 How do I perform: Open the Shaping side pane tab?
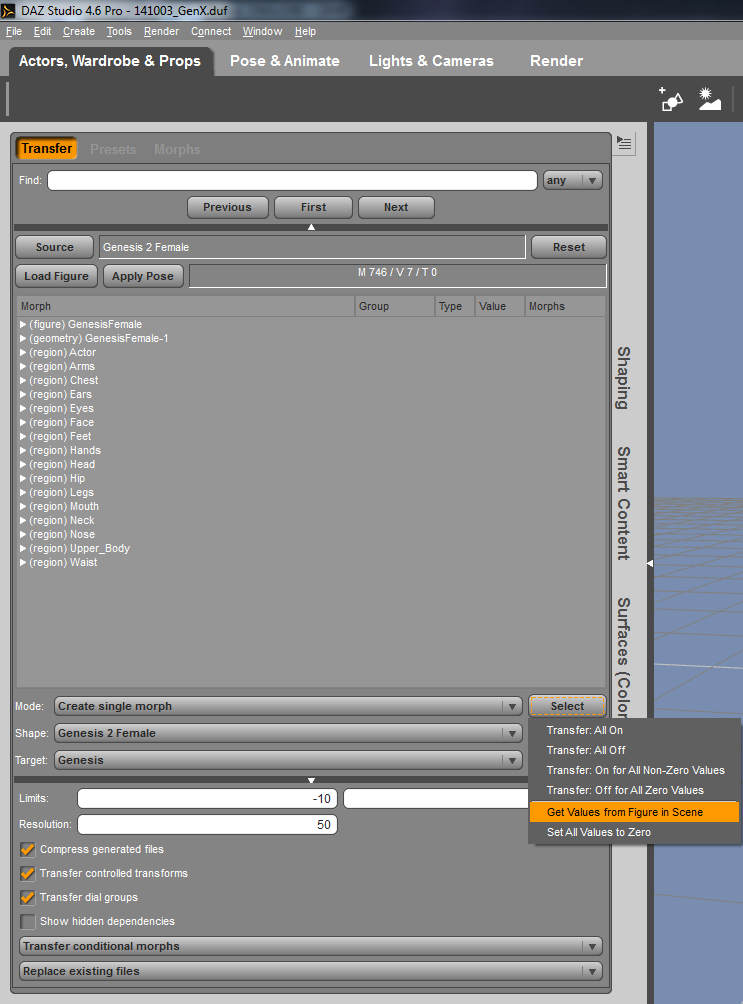tap(623, 378)
